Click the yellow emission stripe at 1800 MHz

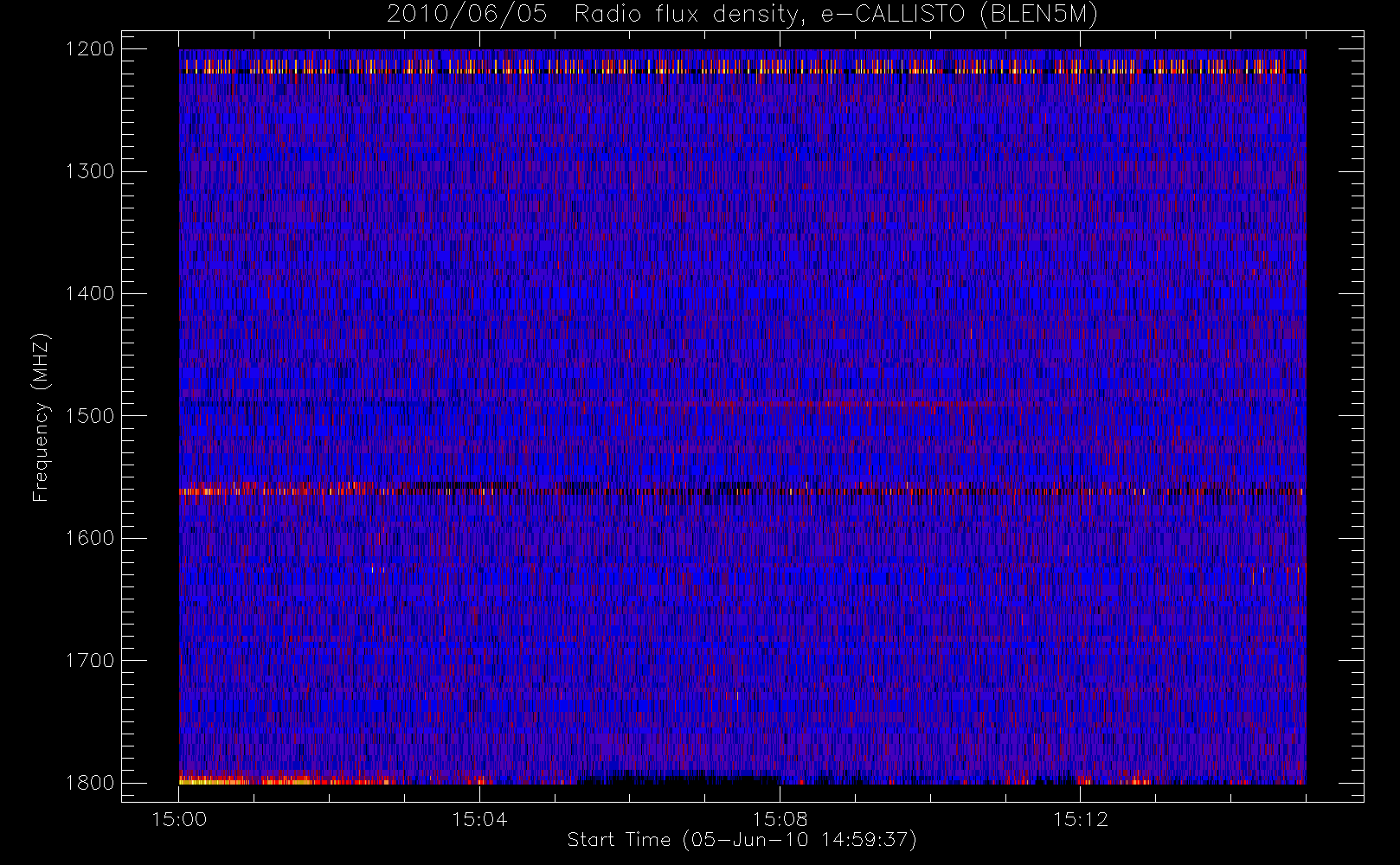coord(245,781)
